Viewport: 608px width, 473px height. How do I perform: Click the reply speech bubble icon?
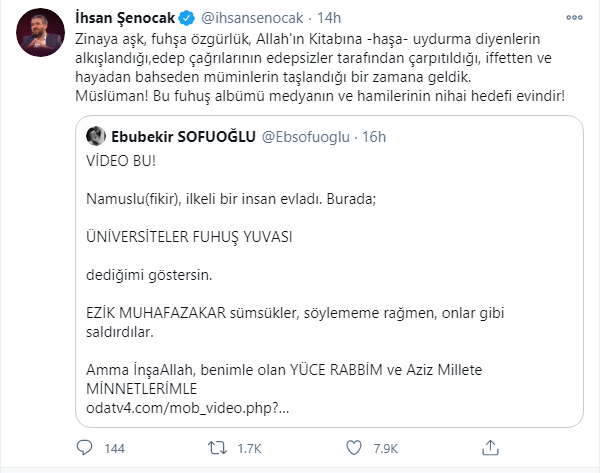(x=84, y=448)
